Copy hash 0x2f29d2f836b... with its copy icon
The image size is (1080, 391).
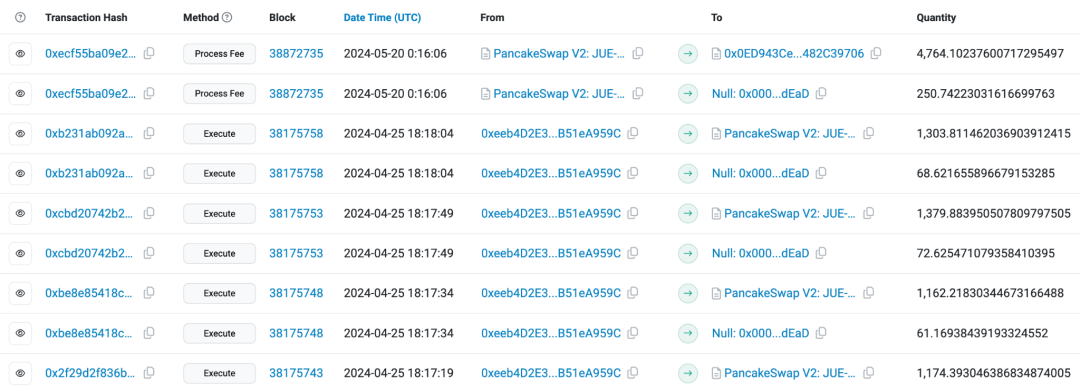(x=149, y=373)
